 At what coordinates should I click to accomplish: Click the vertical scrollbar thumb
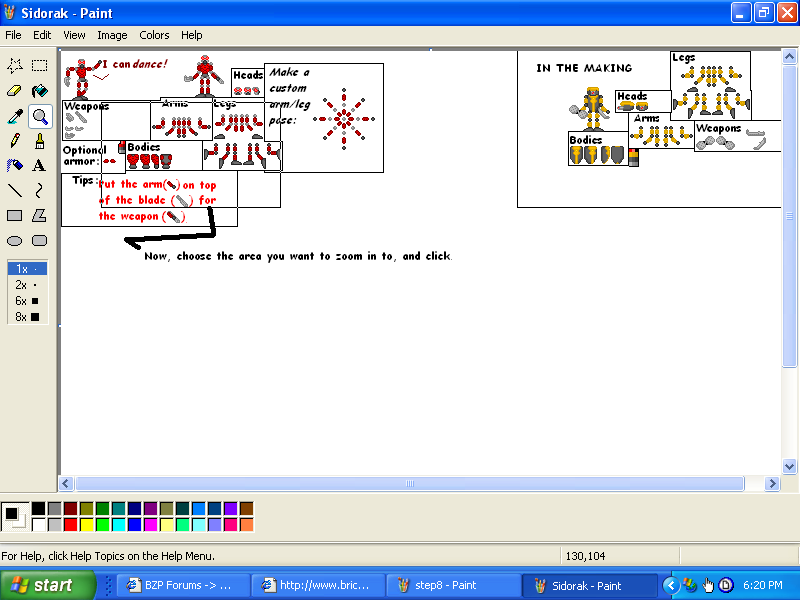[x=789, y=216]
